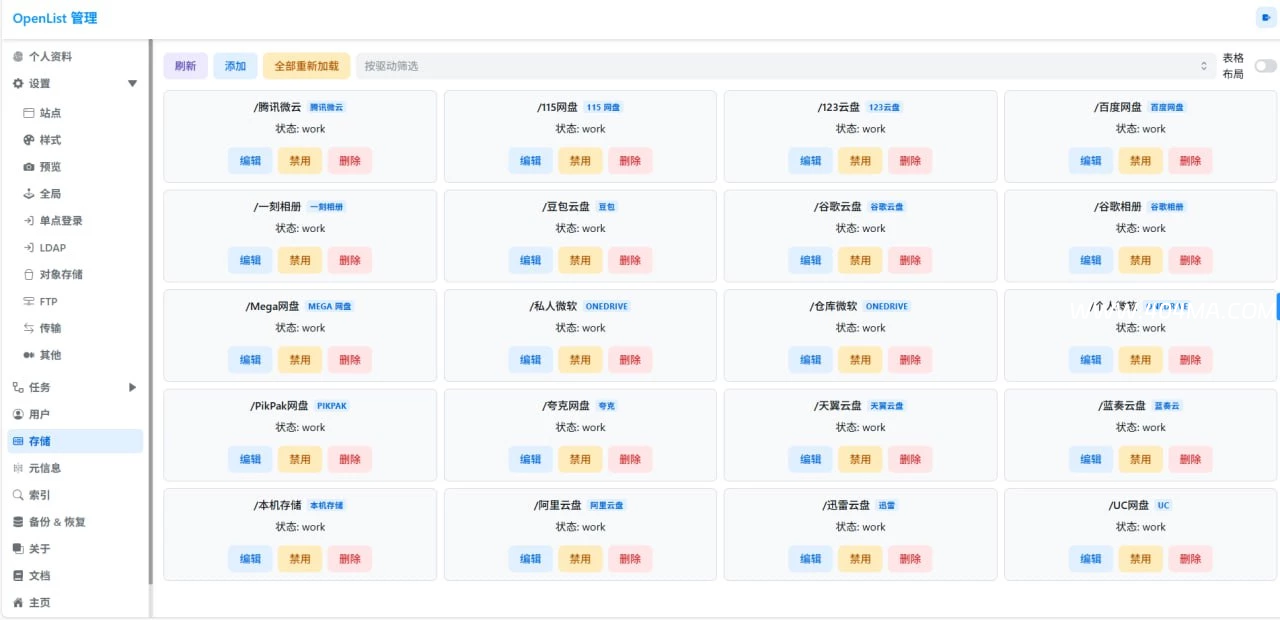
Task: Disable the /谷歌相册 storage
Action: click(x=1141, y=260)
